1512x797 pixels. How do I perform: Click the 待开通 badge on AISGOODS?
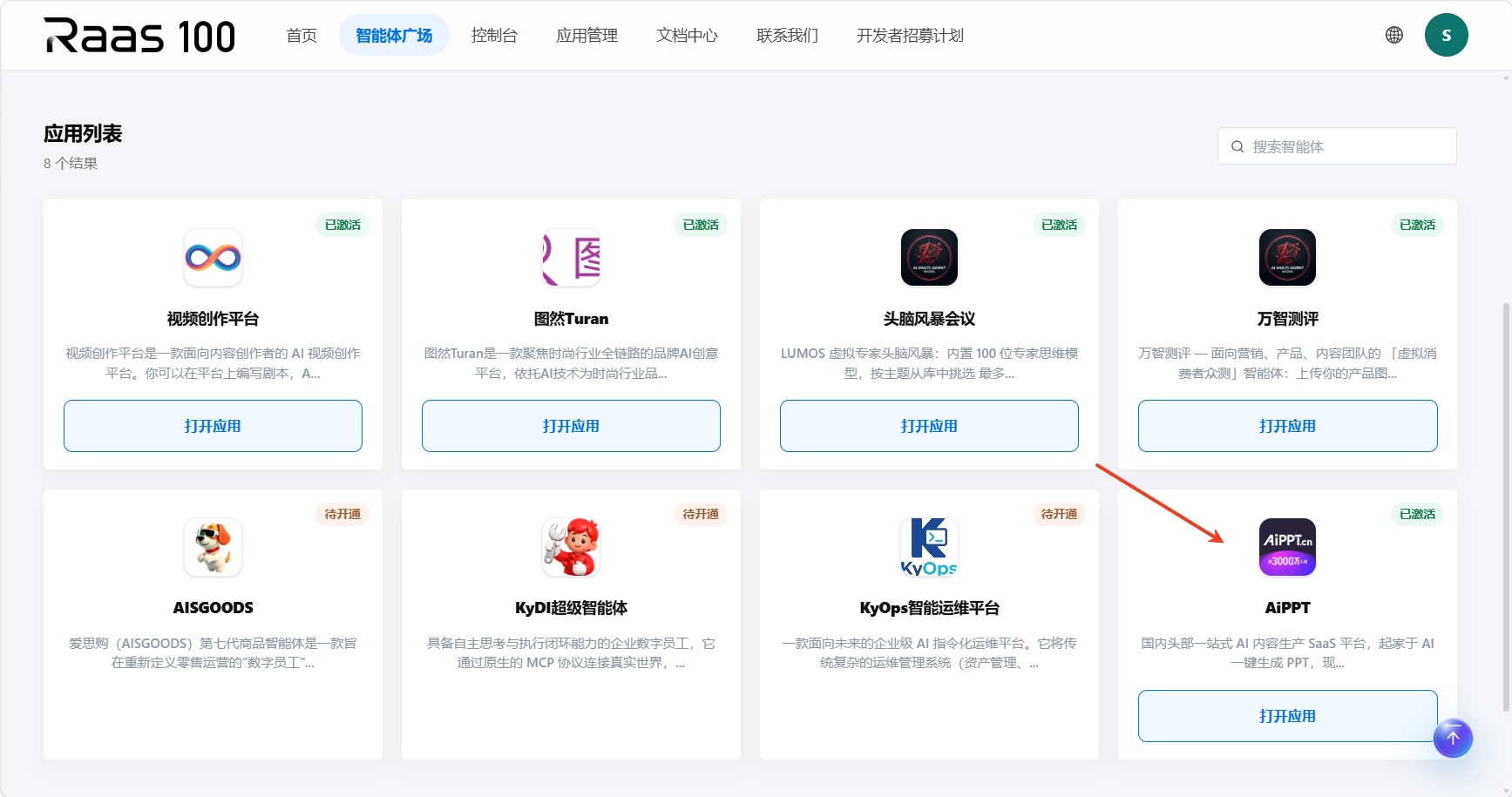(x=342, y=514)
